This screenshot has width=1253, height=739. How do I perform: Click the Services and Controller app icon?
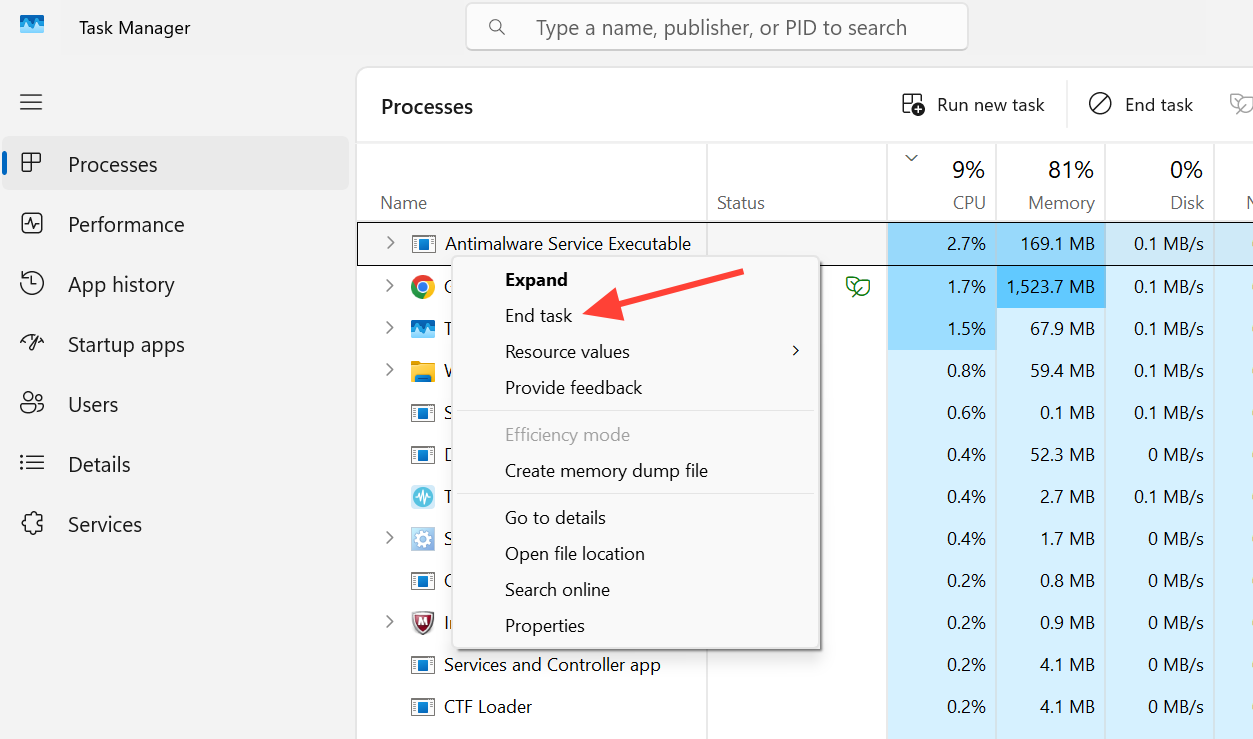point(423,665)
